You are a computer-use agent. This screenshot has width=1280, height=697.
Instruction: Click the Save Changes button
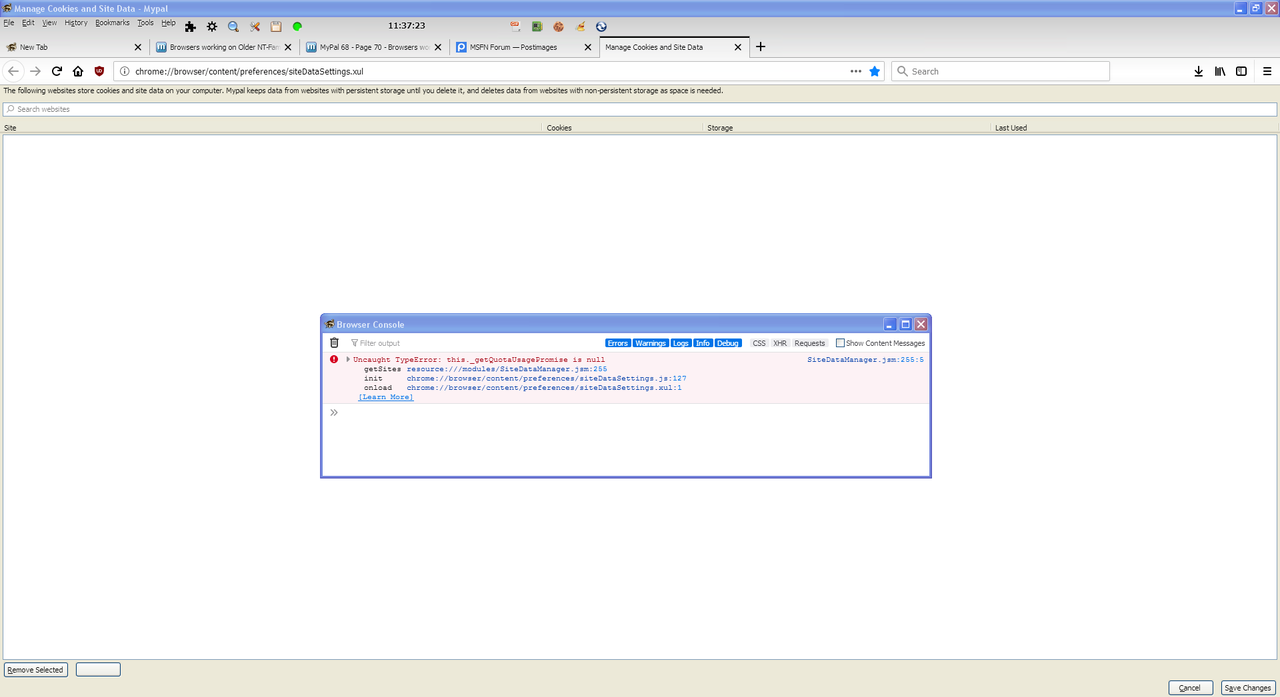pos(1248,688)
